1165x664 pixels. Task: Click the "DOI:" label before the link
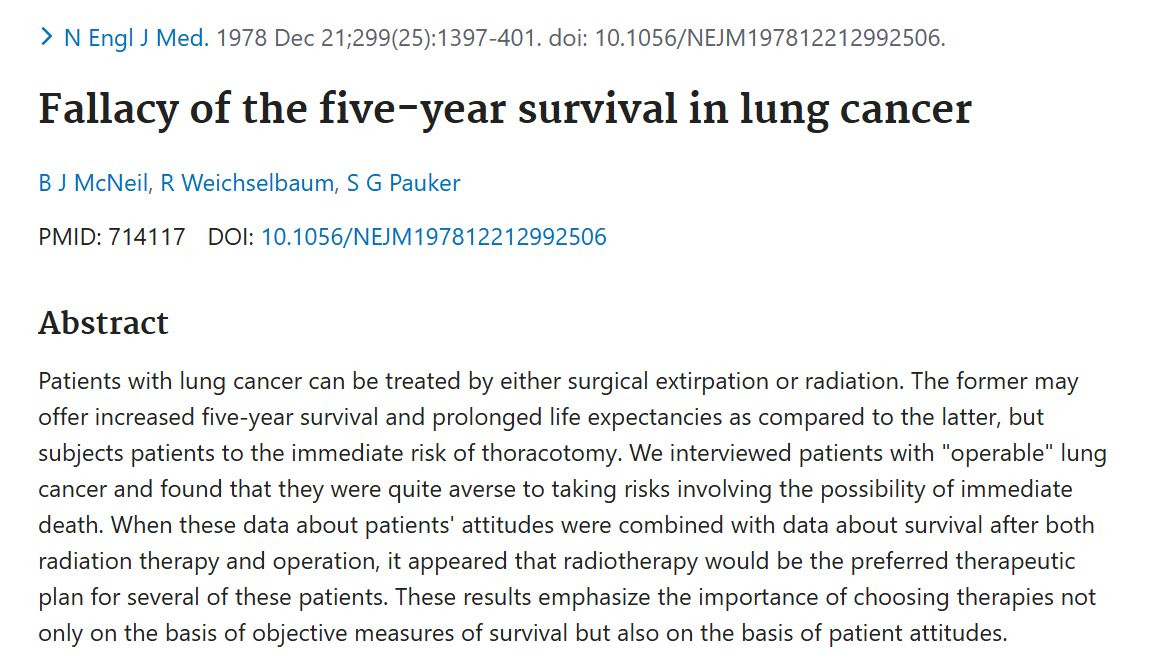tap(230, 237)
